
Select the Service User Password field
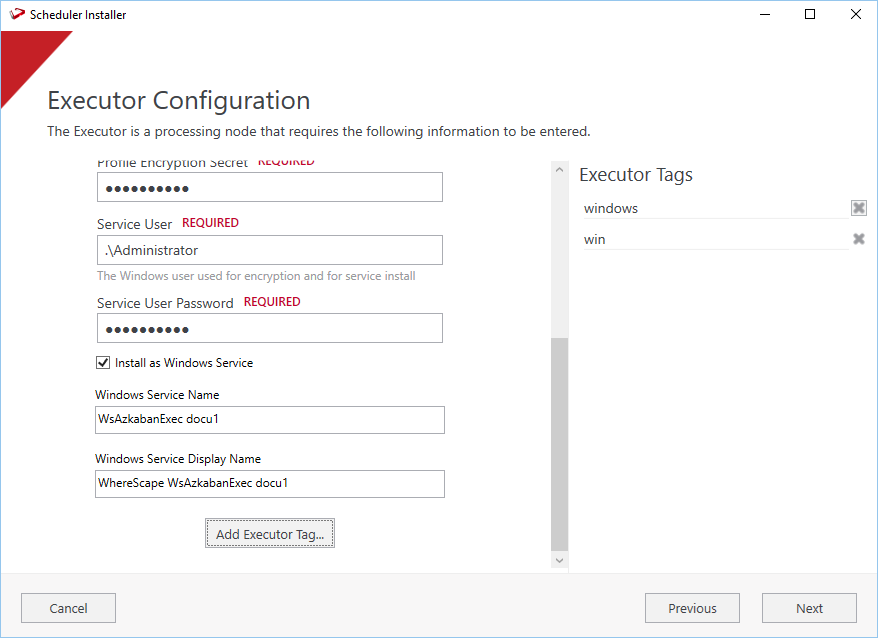[x=270, y=329]
